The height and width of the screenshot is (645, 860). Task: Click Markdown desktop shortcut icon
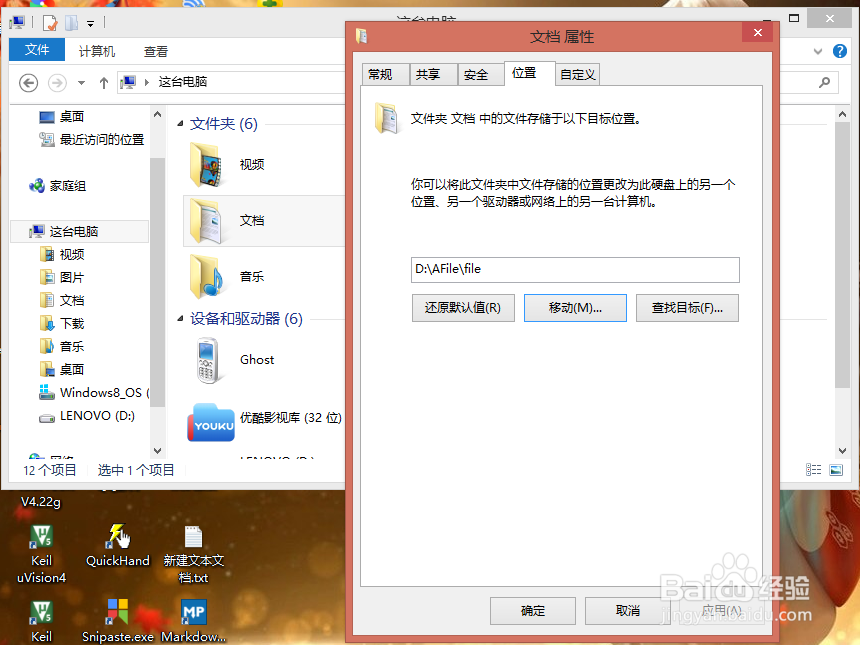click(194, 620)
